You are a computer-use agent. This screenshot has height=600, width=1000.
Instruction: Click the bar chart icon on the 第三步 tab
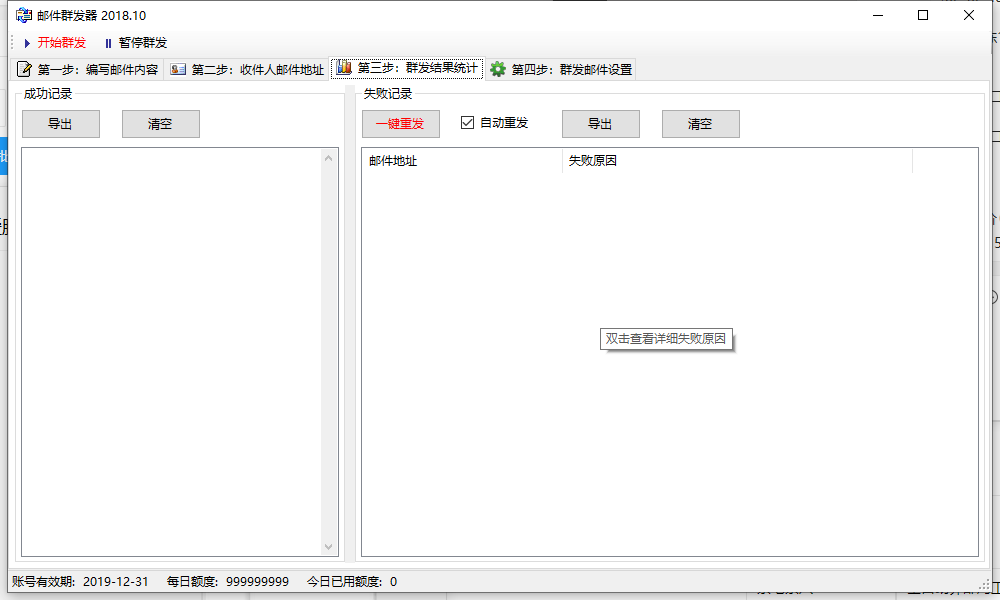point(344,67)
